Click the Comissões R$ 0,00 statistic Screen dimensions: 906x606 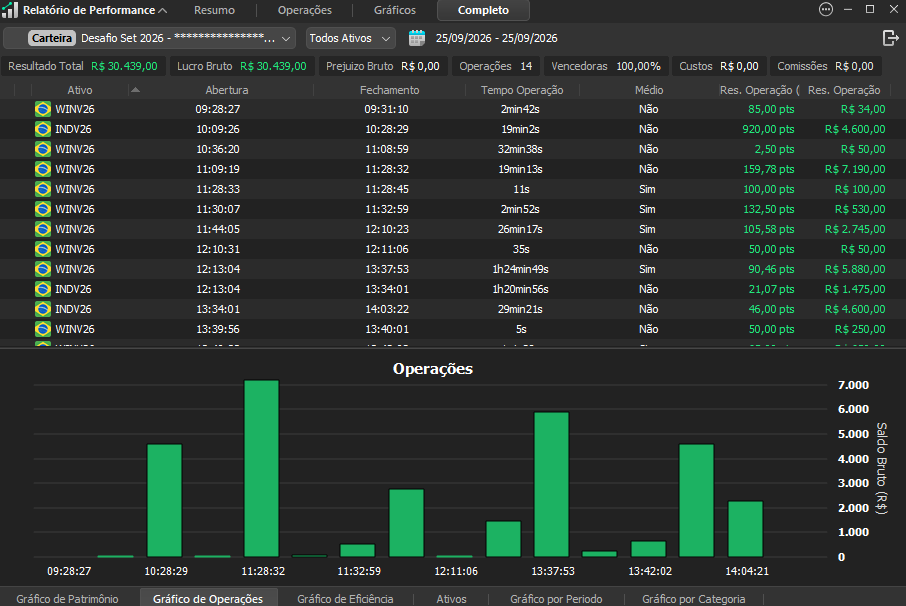pos(825,66)
